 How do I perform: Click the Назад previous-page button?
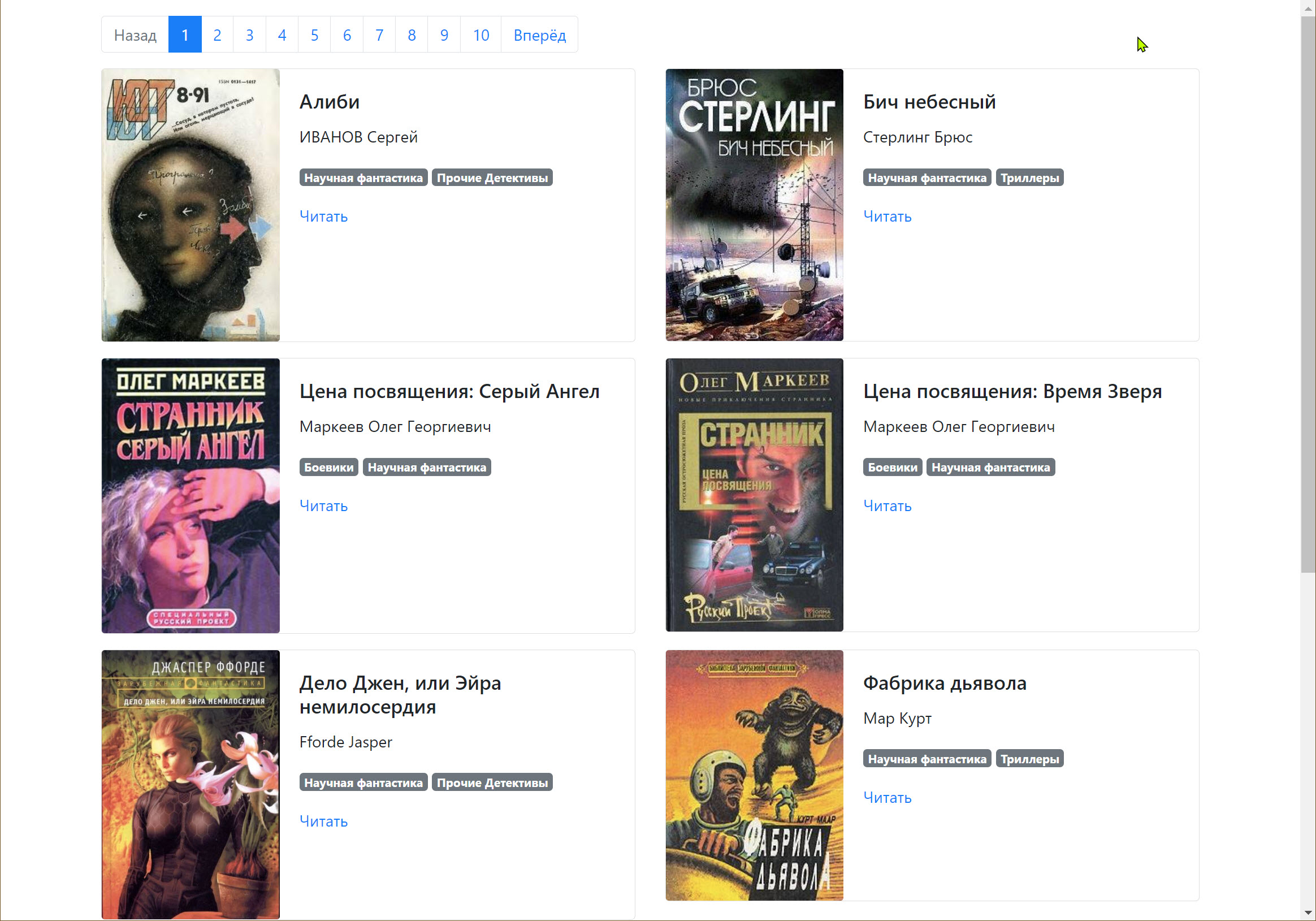(135, 35)
